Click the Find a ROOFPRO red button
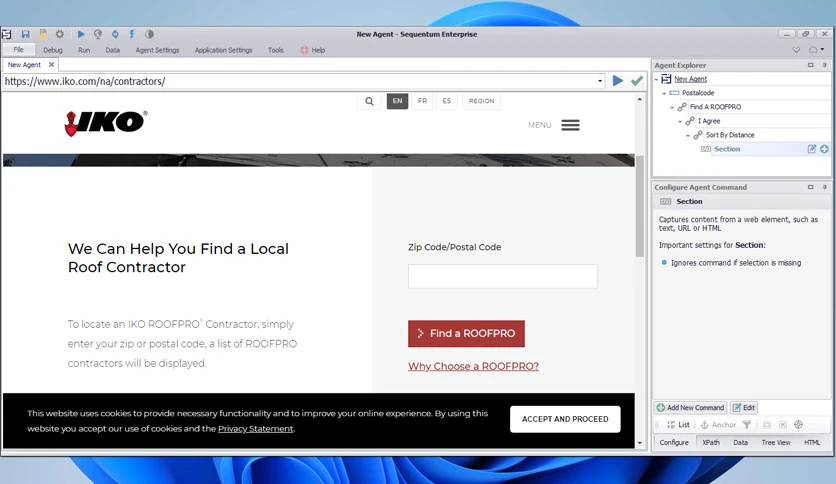Screen dimensions: 836x484 pos(466,334)
